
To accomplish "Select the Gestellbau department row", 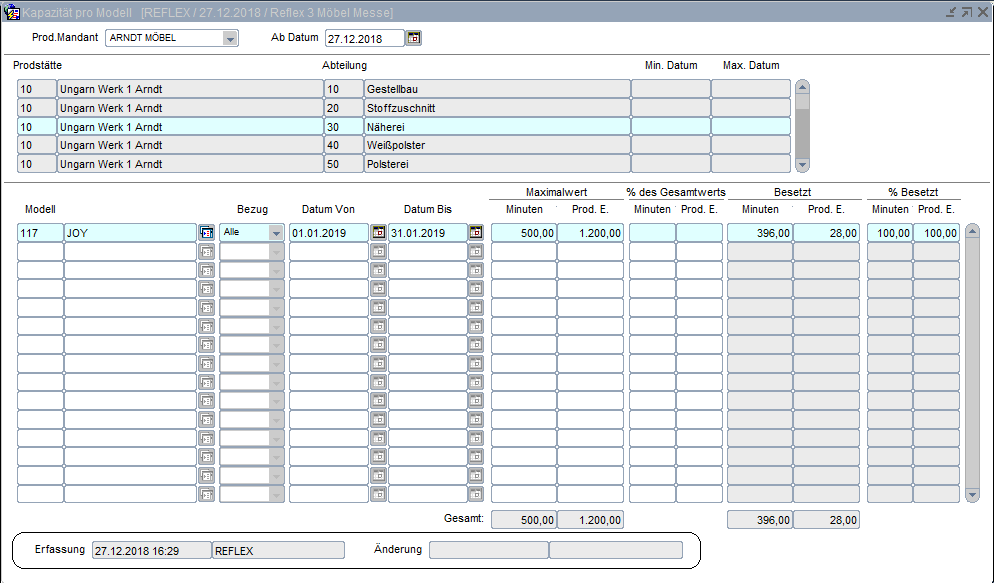I will tap(496, 89).
